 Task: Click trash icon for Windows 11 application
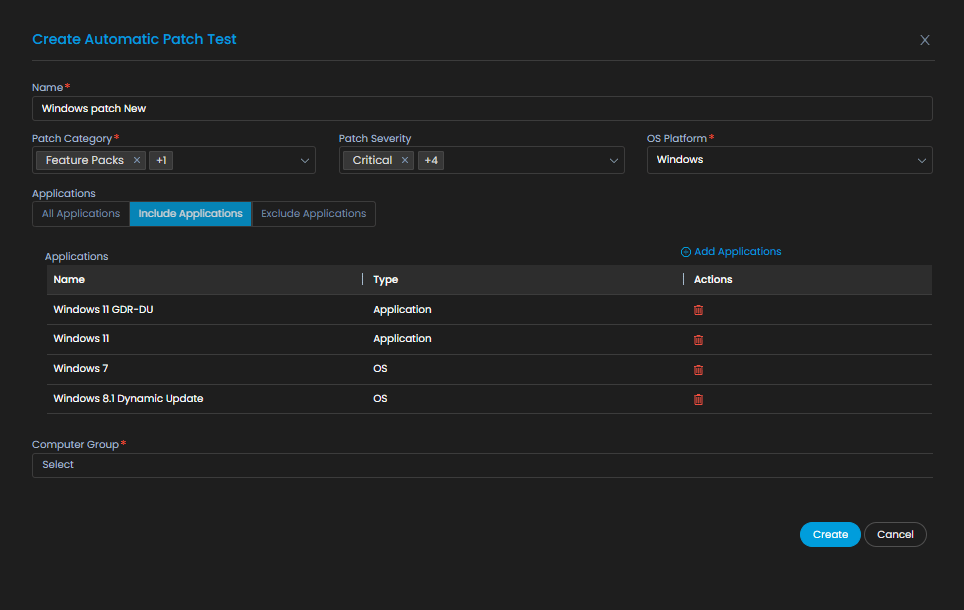(698, 339)
